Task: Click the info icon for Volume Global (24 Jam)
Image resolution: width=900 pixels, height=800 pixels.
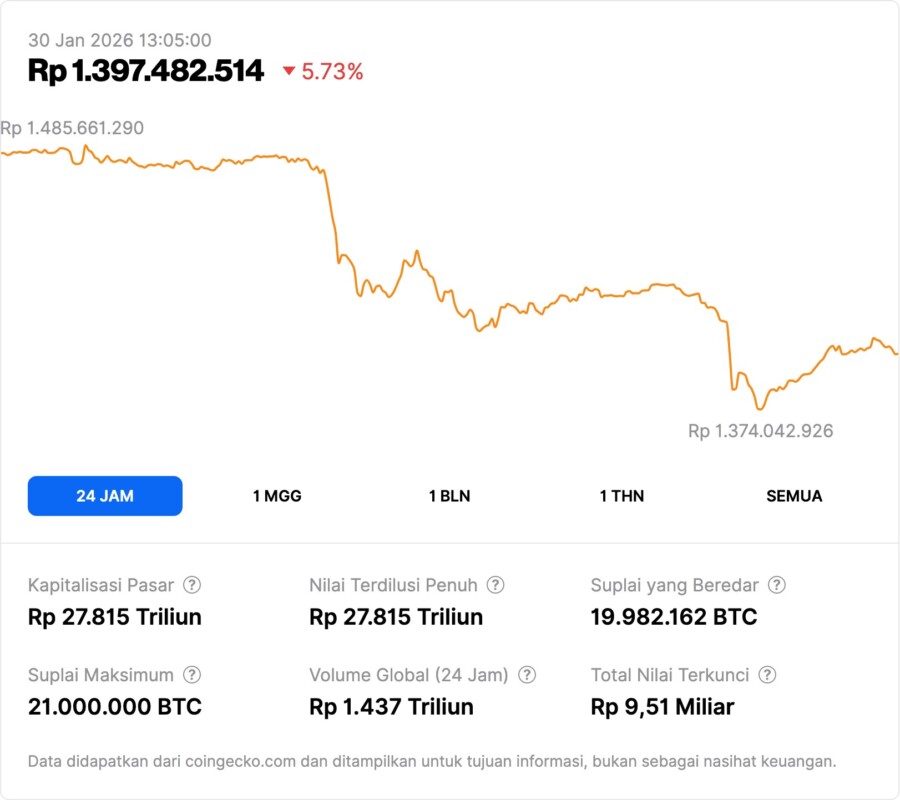Action: (527, 675)
